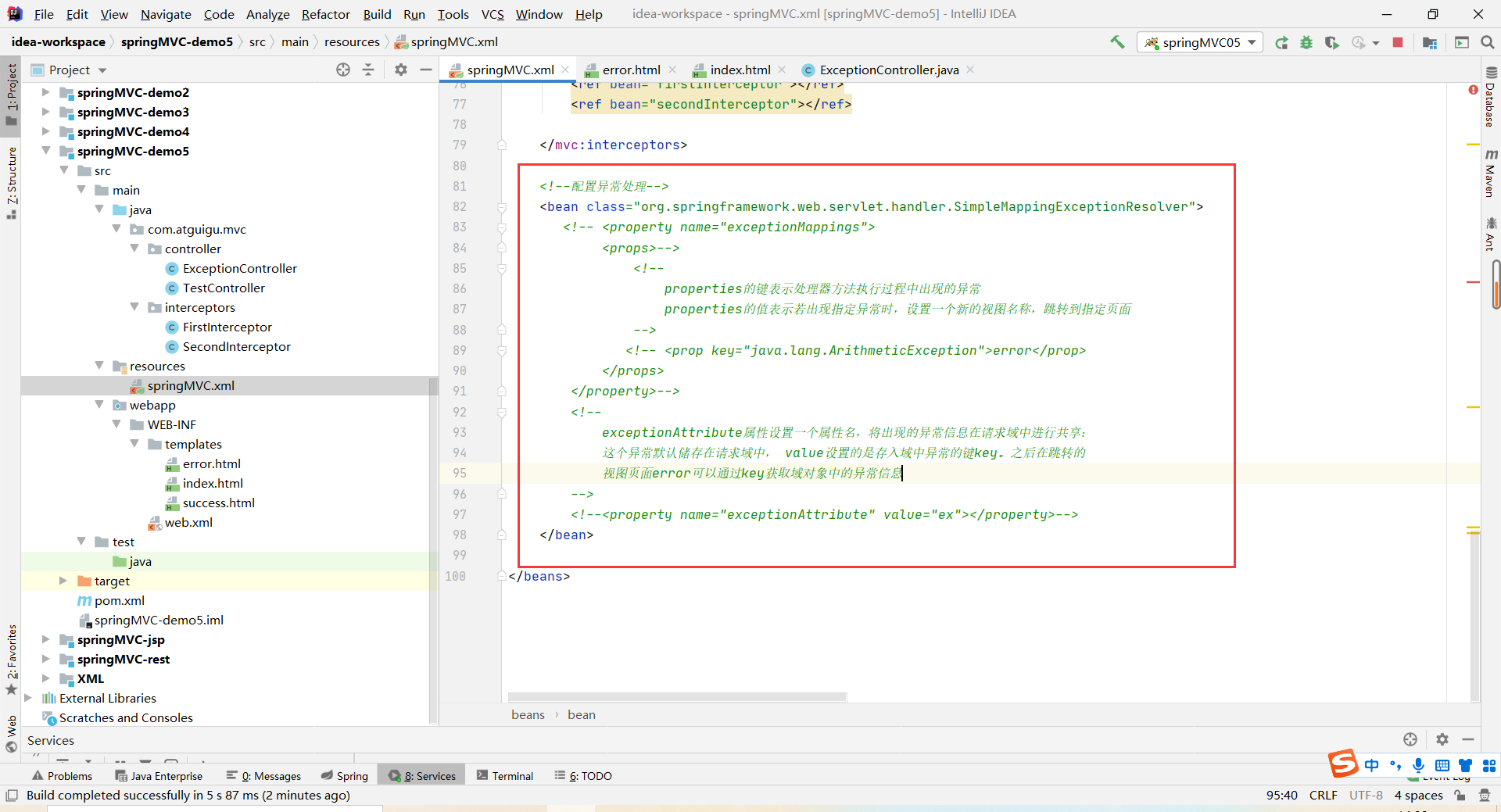Open the Refactor menu
This screenshot has height=812, width=1501.
click(x=325, y=14)
